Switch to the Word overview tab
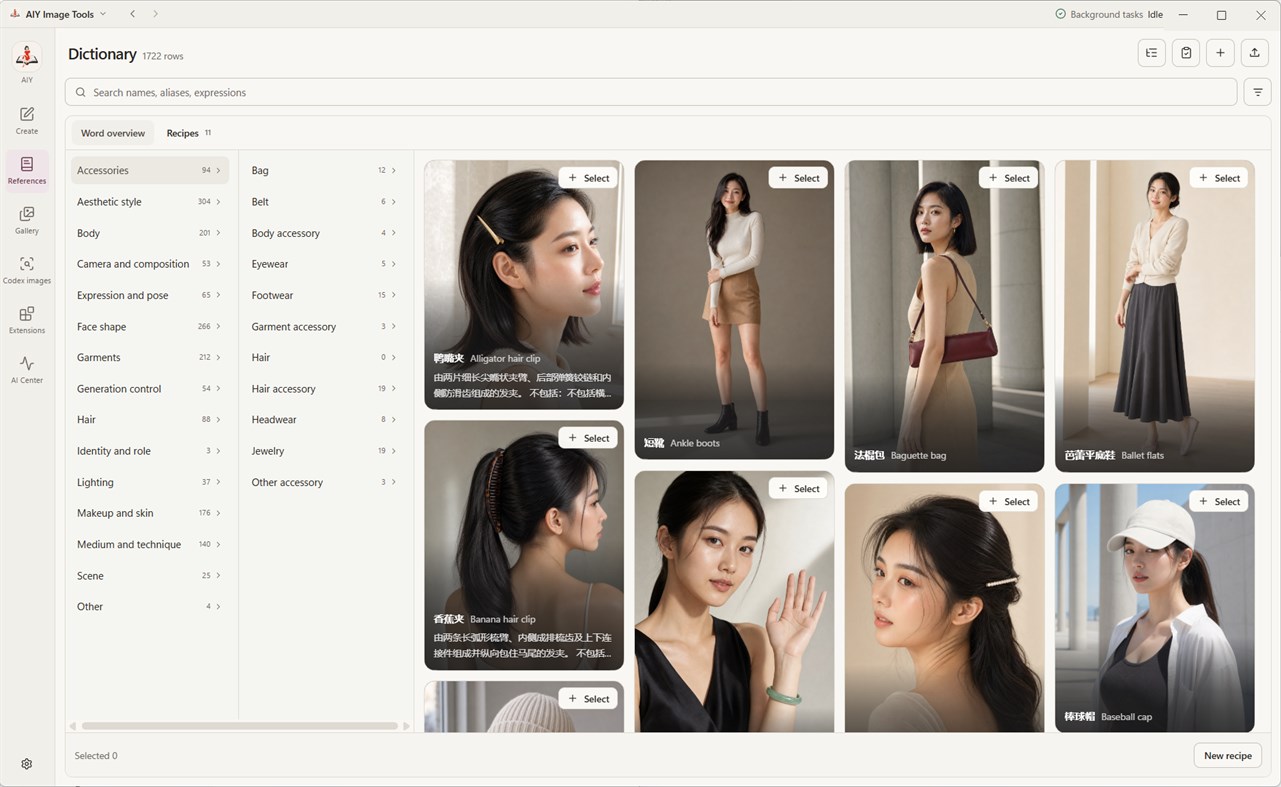Screen dimensions: 1281x787 (113, 133)
